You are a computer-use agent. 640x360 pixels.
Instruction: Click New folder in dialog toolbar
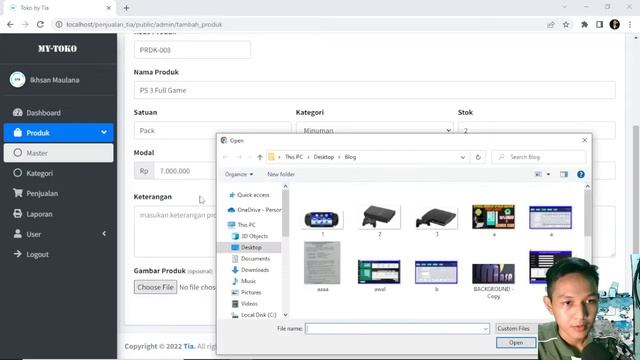coord(281,174)
